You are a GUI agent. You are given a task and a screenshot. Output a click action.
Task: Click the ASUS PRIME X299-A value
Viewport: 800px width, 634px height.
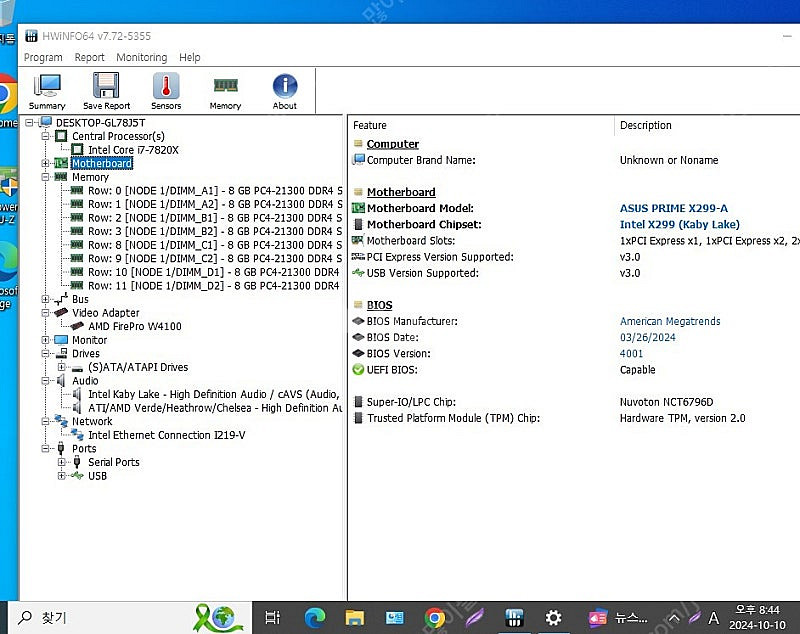[x=673, y=208]
